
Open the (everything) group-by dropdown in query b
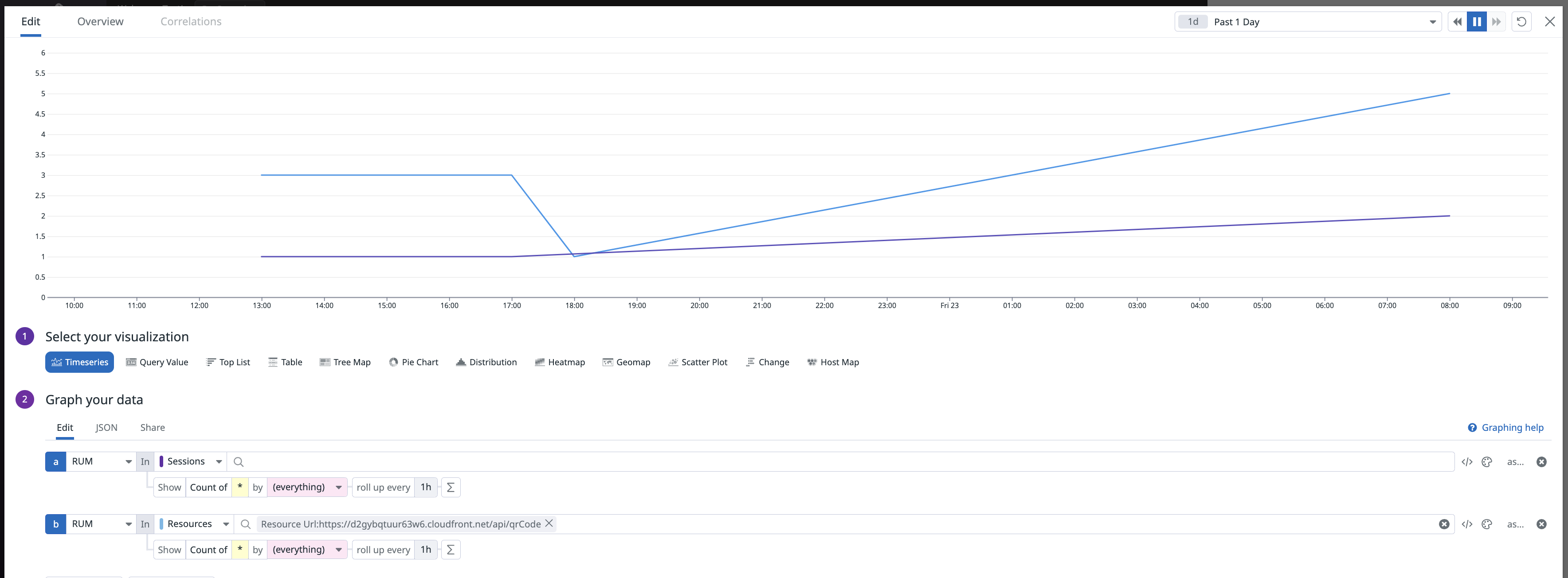pyautogui.click(x=306, y=550)
